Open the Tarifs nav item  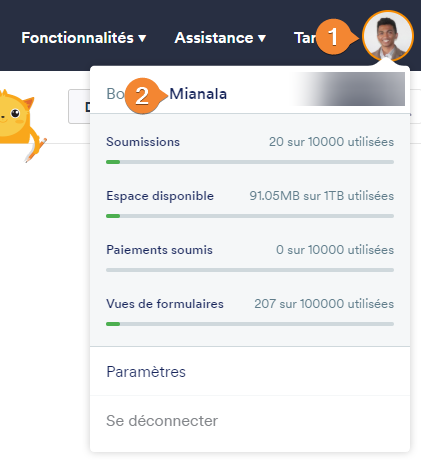pyautogui.click(x=305, y=38)
